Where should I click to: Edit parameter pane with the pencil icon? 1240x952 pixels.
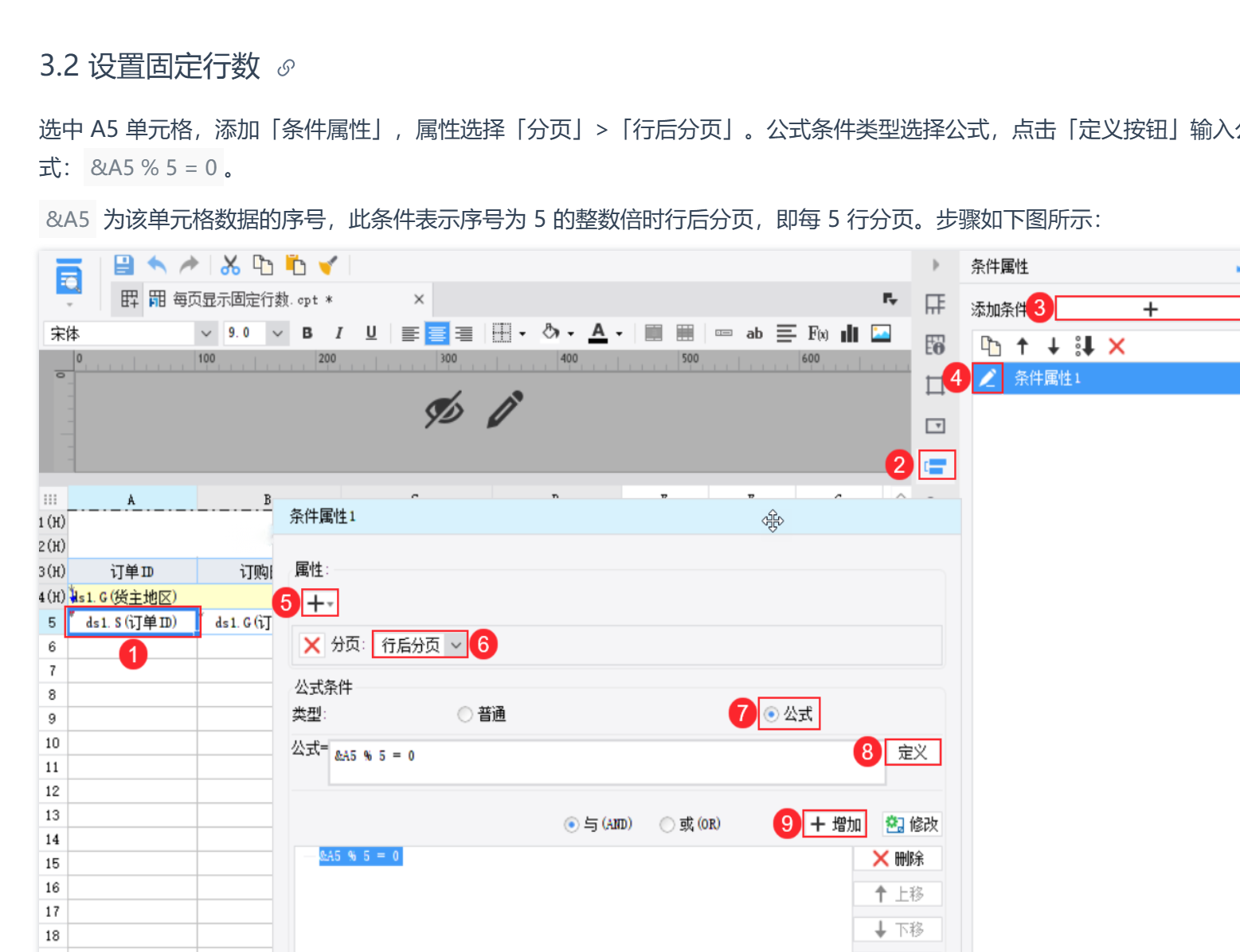click(x=506, y=409)
